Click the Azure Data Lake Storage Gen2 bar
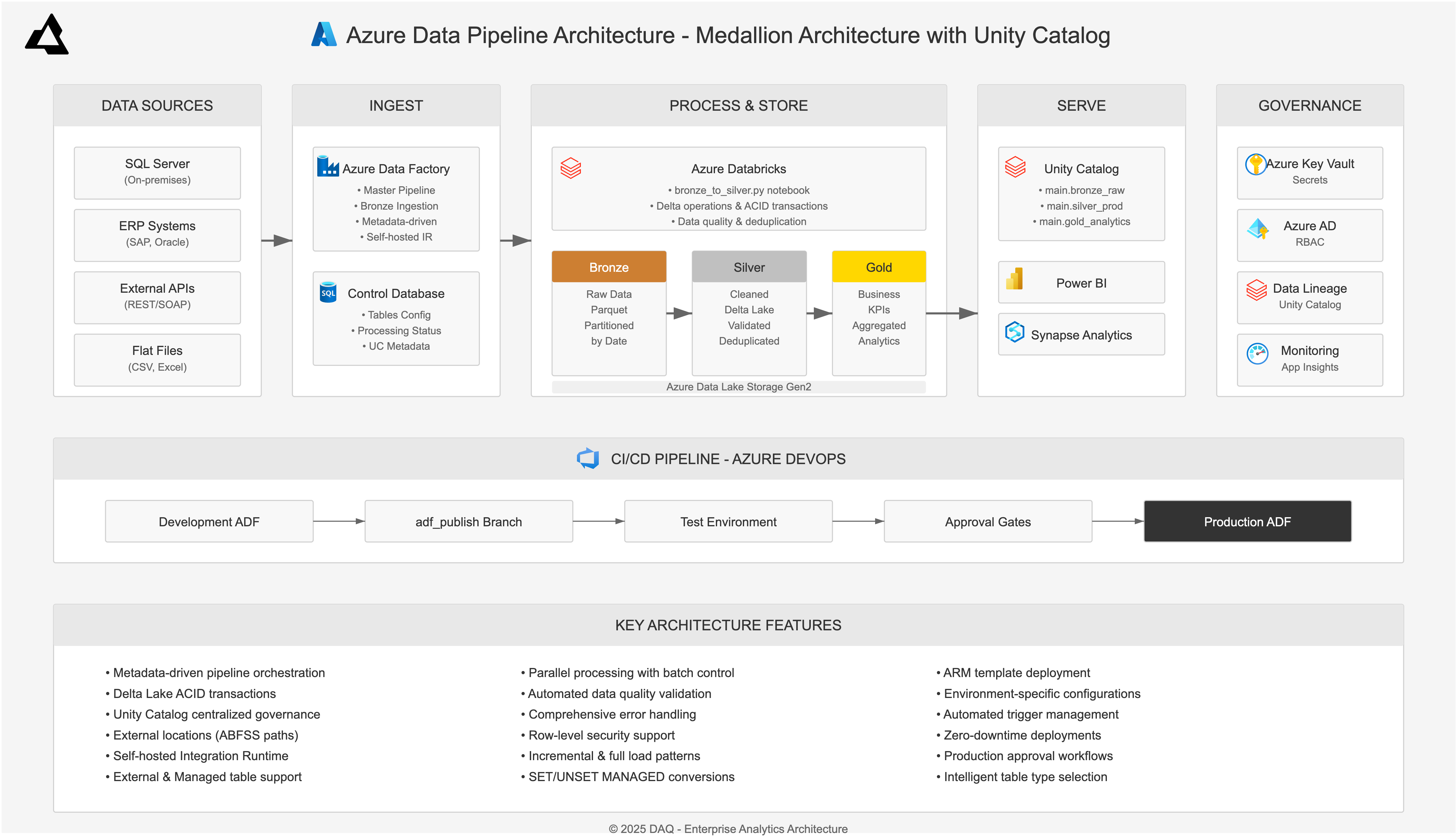Image resolution: width=1456 pixels, height=836 pixels. pyautogui.click(x=738, y=387)
